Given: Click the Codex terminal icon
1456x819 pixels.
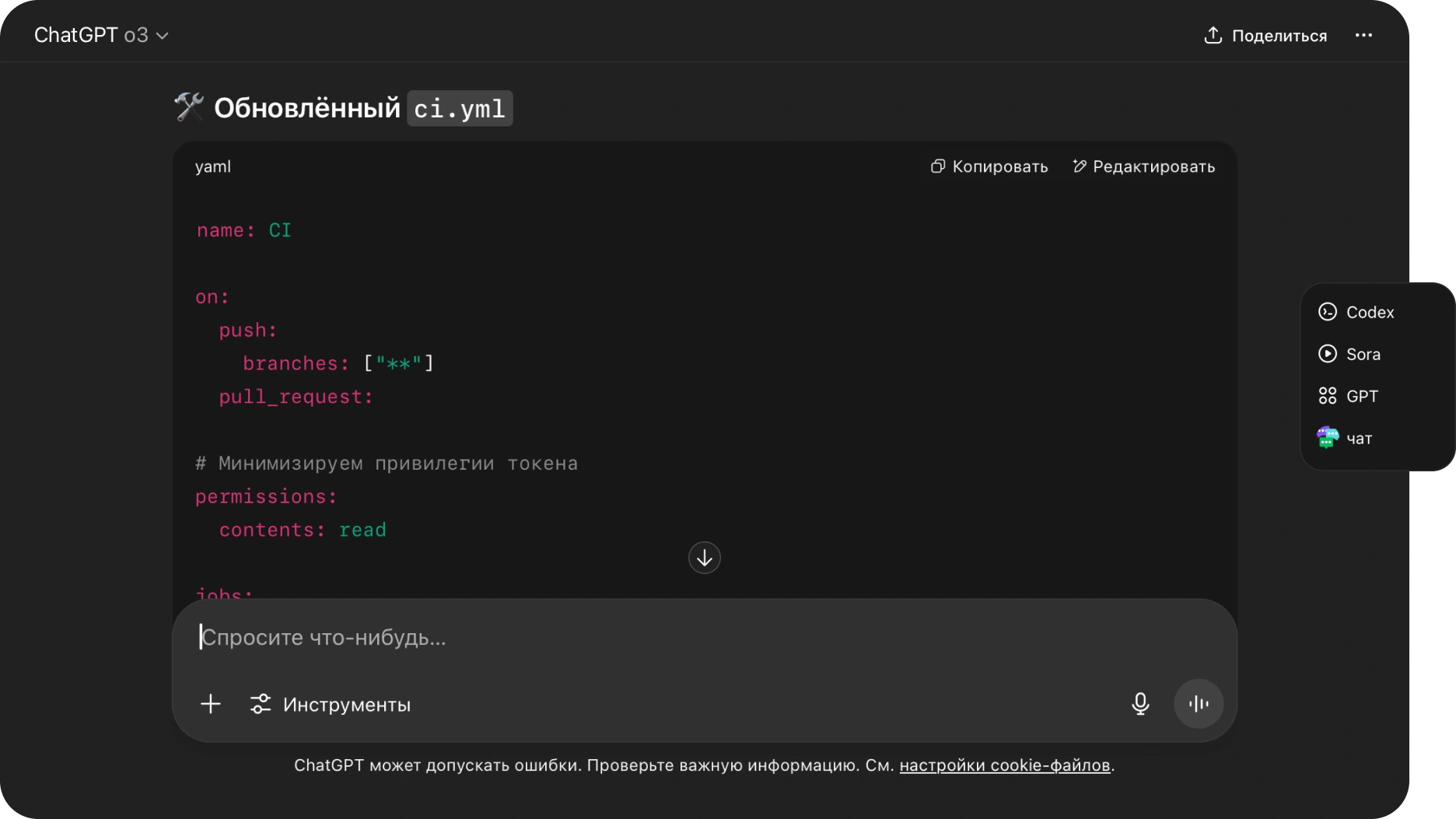Looking at the screenshot, I should [1328, 312].
